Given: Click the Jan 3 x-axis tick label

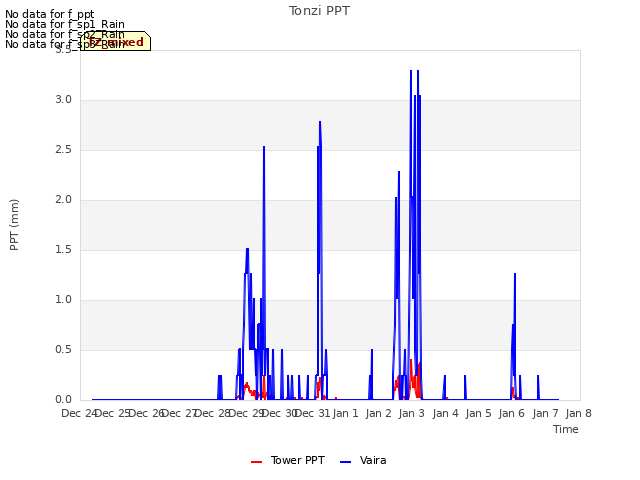Looking at the screenshot, I should click(x=411, y=413).
